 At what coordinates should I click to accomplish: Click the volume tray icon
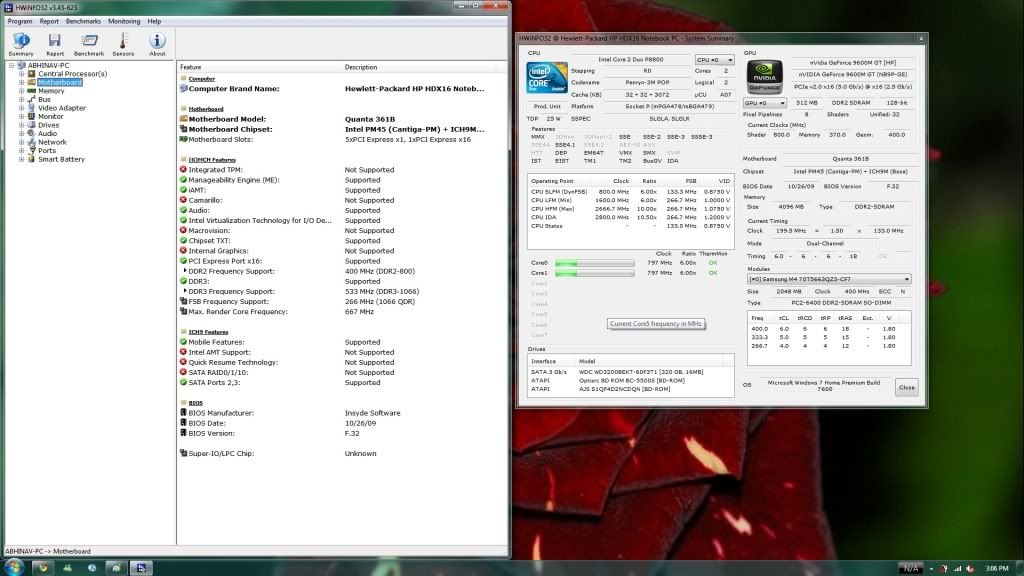tap(970, 568)
